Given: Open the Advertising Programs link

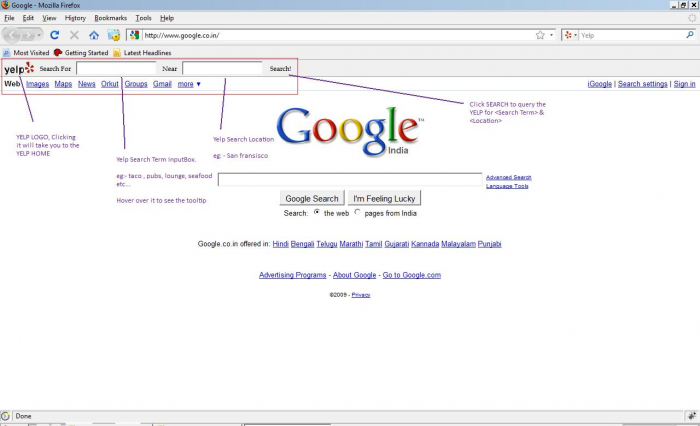Looking at the screenshot, I should pos(292,275).
